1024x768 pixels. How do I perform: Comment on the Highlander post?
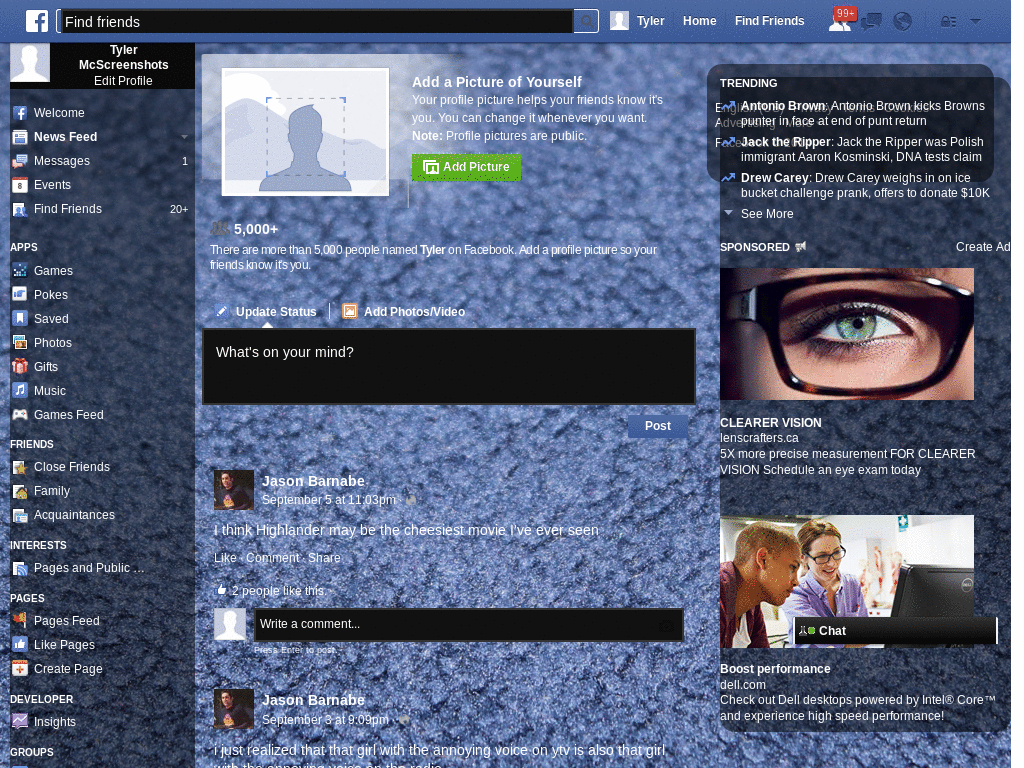pos(272,558)
